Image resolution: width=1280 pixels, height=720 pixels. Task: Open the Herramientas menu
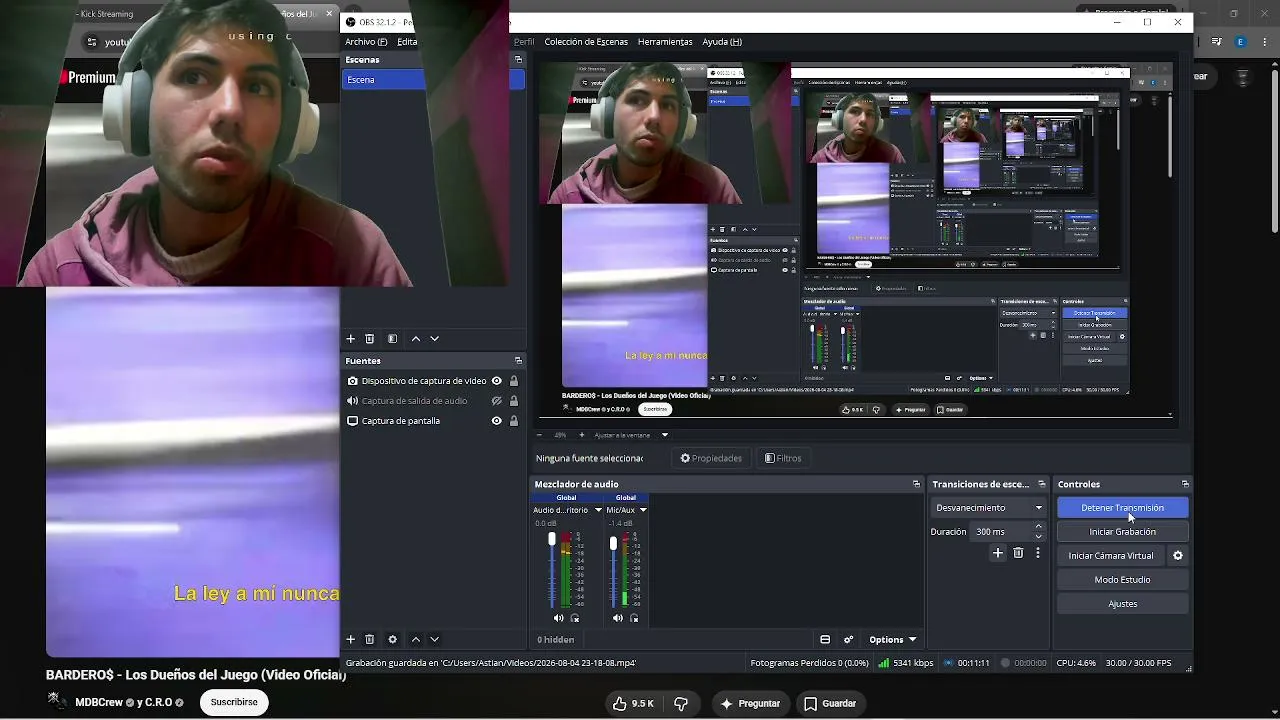point(665,42)
